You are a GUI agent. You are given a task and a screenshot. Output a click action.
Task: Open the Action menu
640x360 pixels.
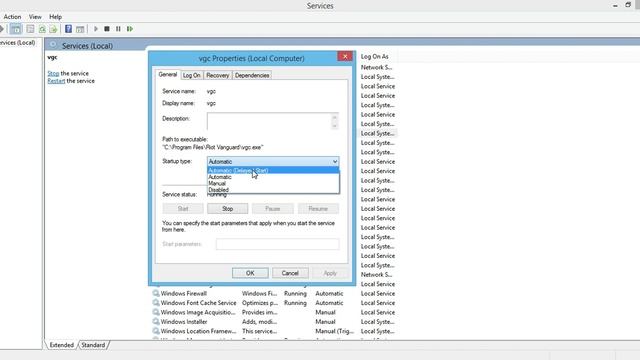coord(12,17)
